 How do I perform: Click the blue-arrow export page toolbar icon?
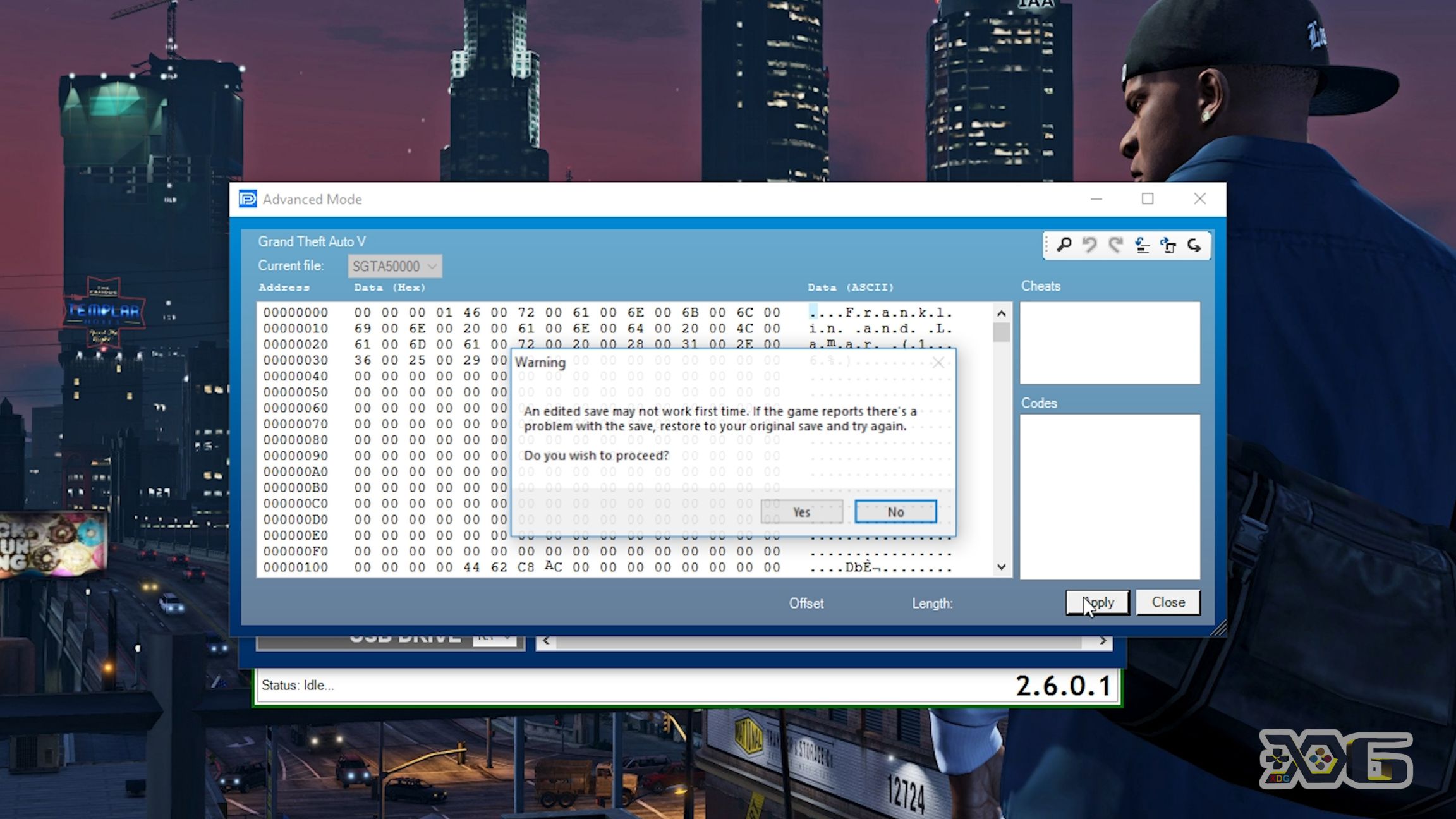pyautogui.click(x=1168, y=245)
